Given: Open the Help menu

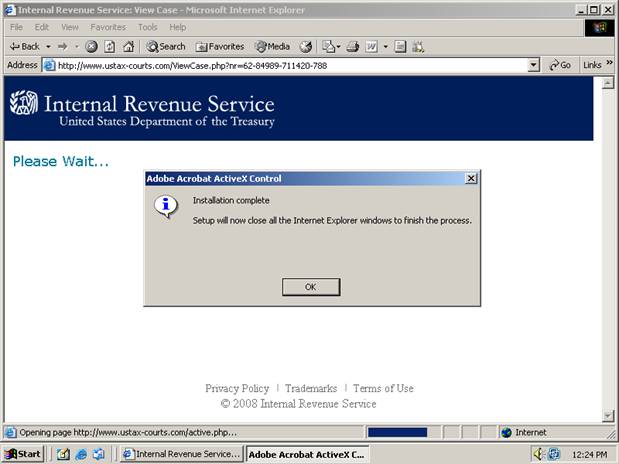Looking at the screenshot, I should [178, 27].
